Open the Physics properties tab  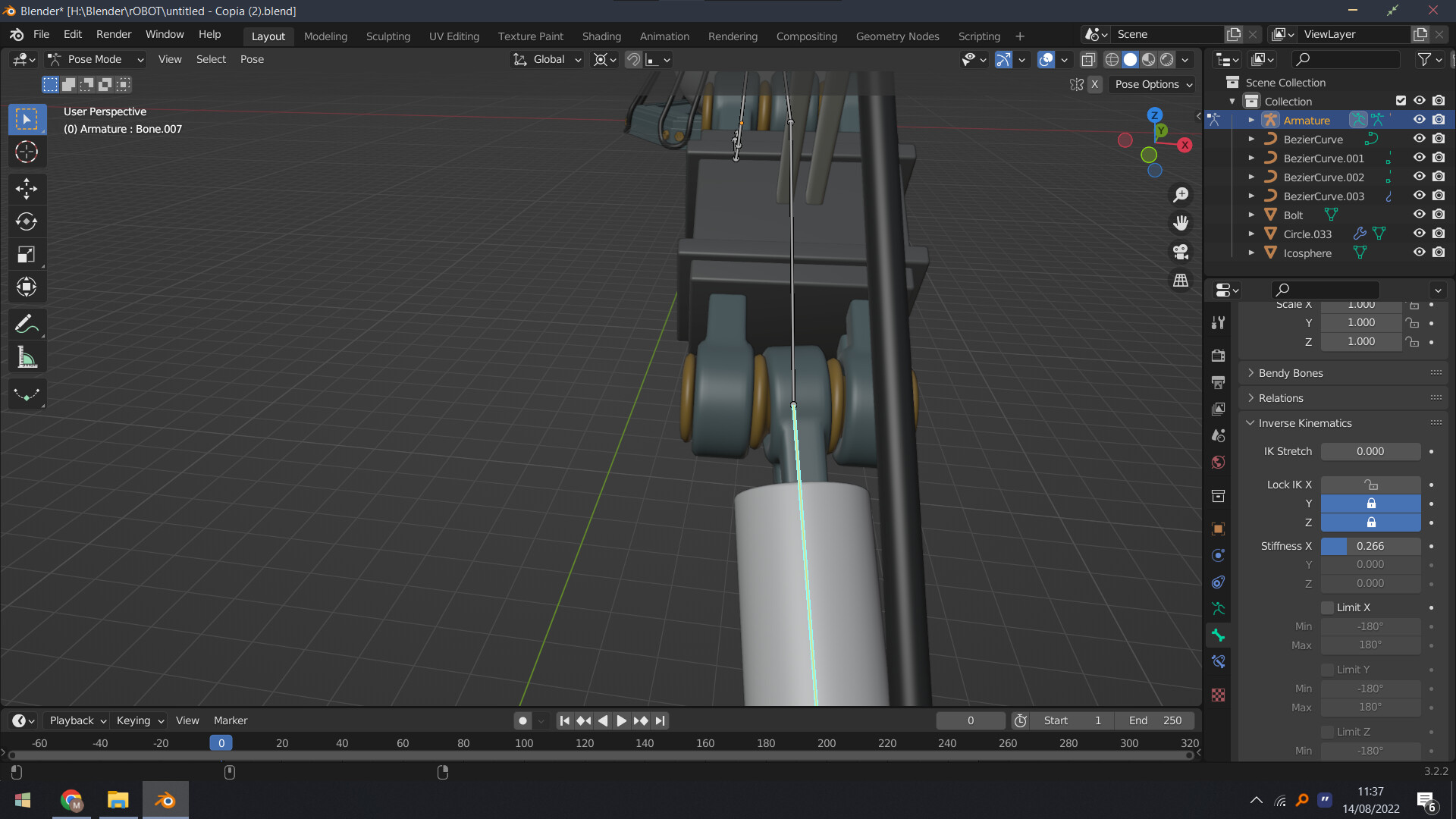tap(1218, 555)
